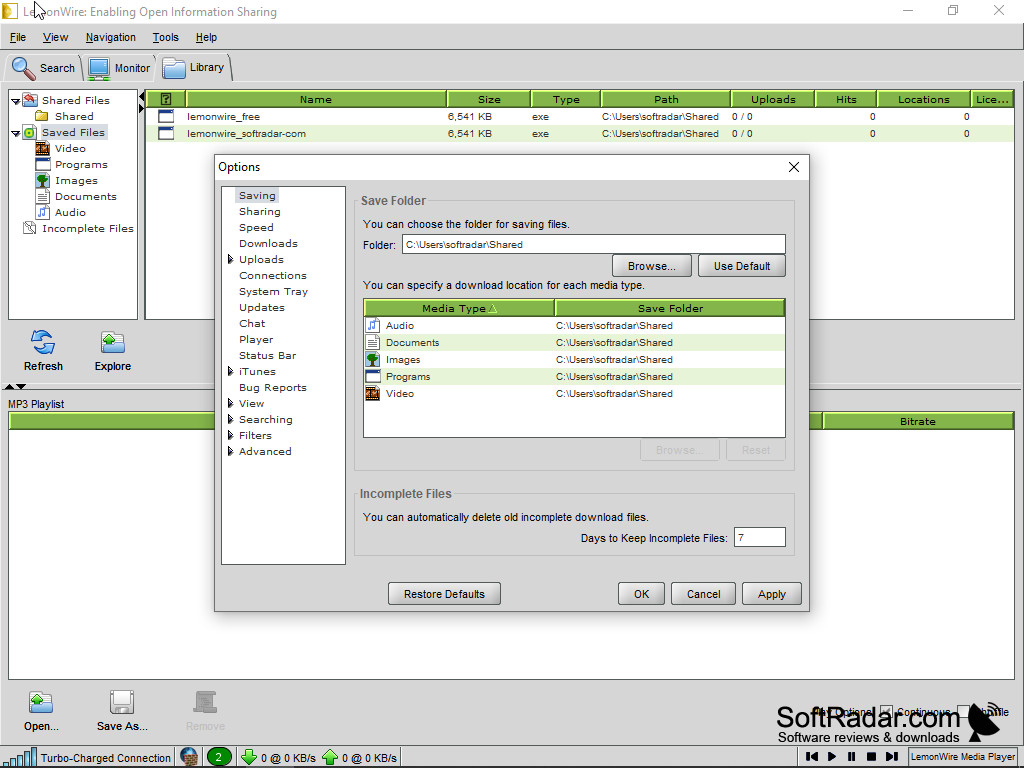Pause the media player
The width and height of the screenshot is (1024, 768).
(851, 756)
